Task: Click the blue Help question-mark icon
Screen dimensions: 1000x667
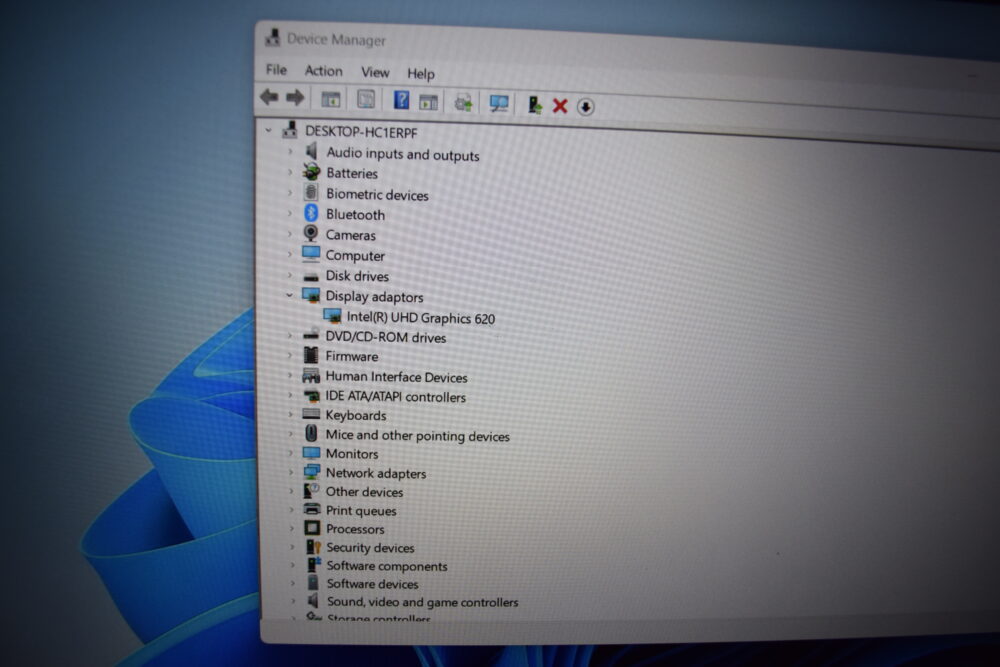Action: 401,99
